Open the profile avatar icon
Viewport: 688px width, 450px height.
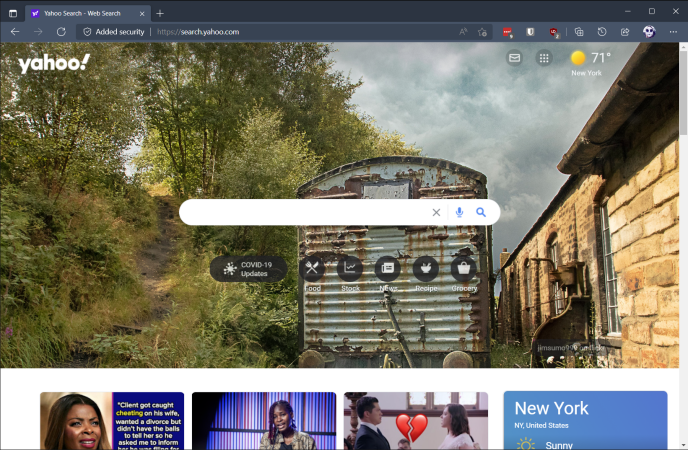[649, 32]
